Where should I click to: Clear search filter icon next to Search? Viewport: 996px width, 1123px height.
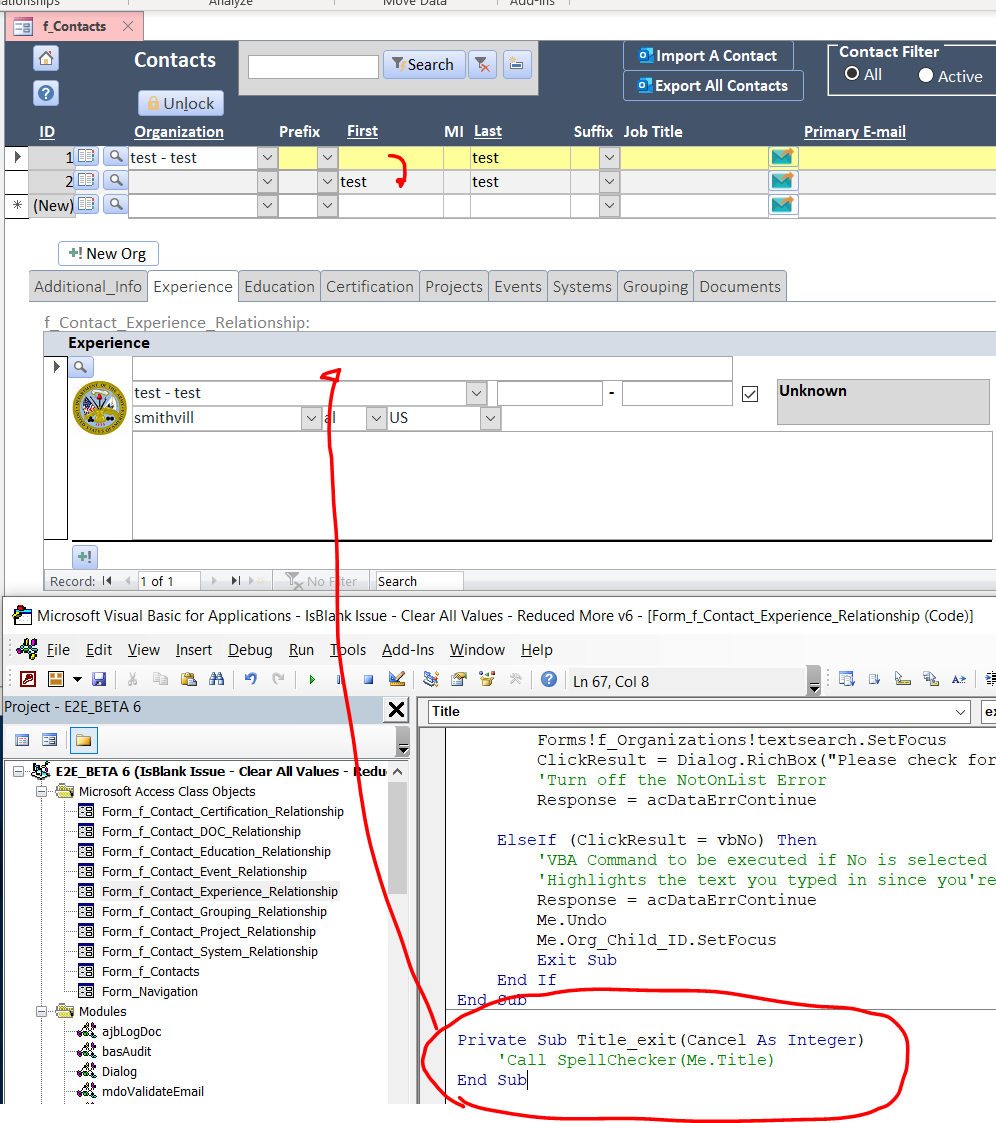[x=483, y=65]
